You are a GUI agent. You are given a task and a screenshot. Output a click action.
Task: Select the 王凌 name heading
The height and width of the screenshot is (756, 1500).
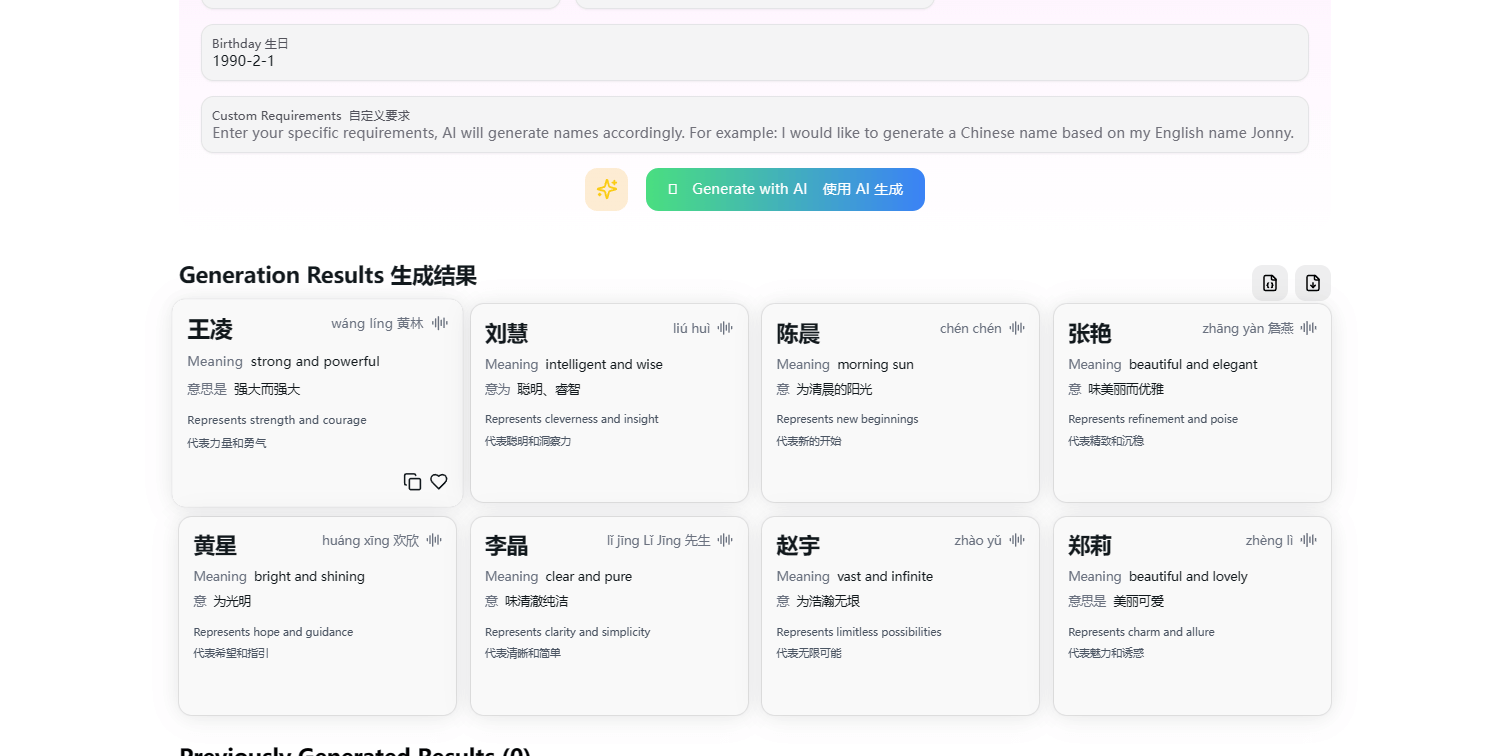210,329
